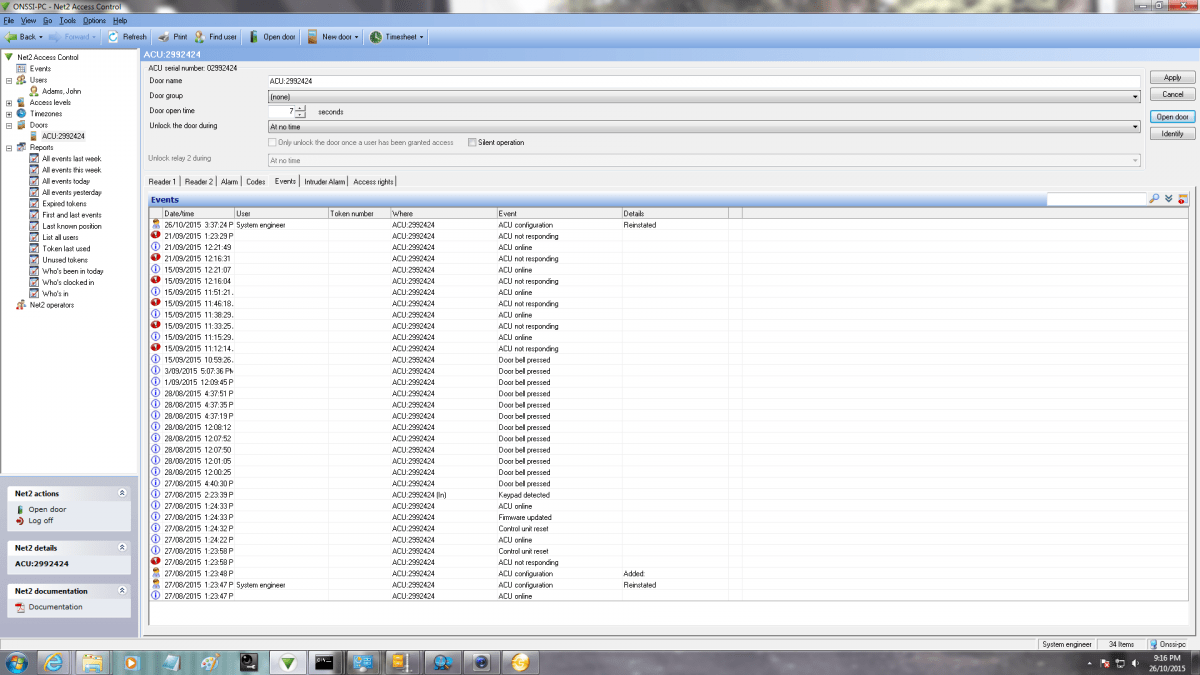The image size is (1200, 675).
Task: Expand the Access levels tree node
Action: click(x=9, y=102)
